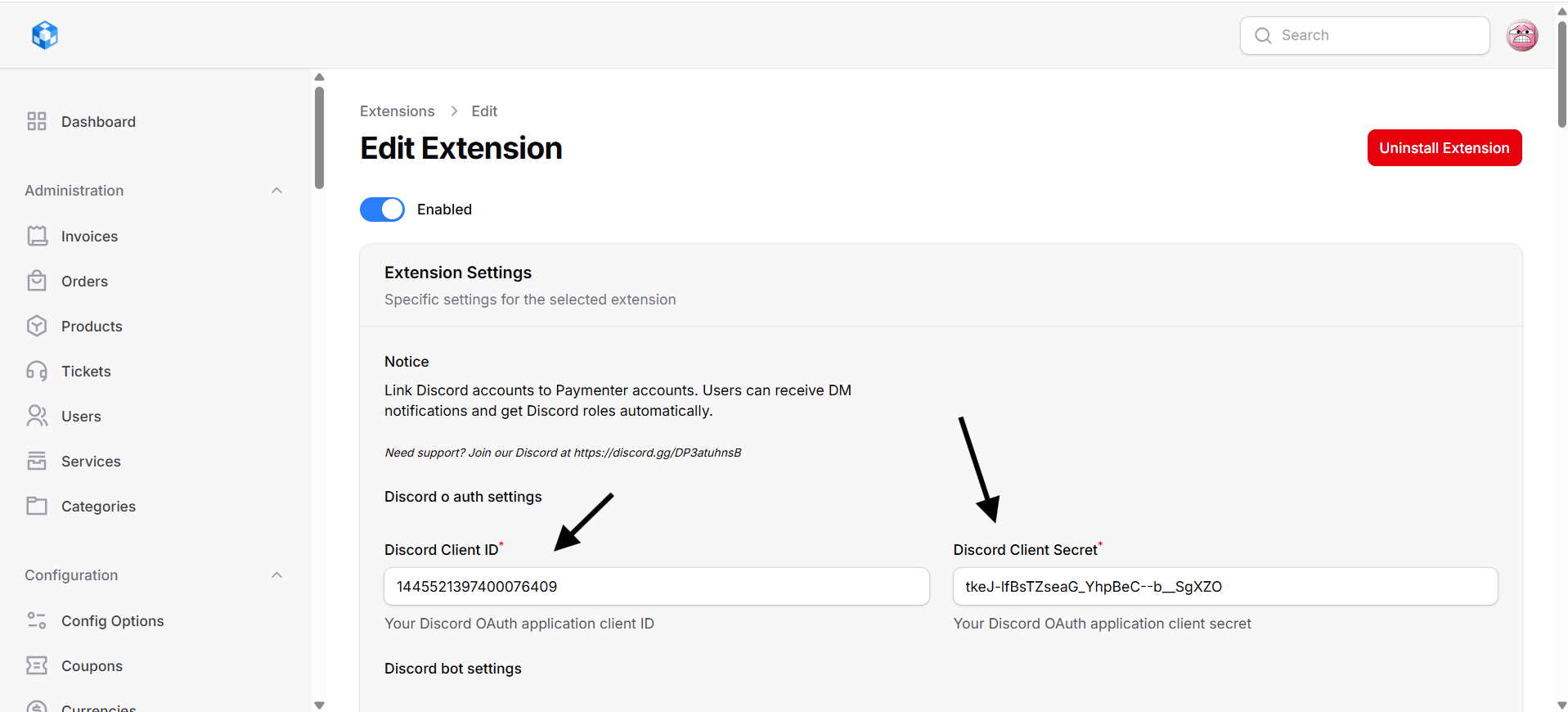Go to Extensions breadcrumb link
This screenshot has width=1568, height=712.
(397, 111)
